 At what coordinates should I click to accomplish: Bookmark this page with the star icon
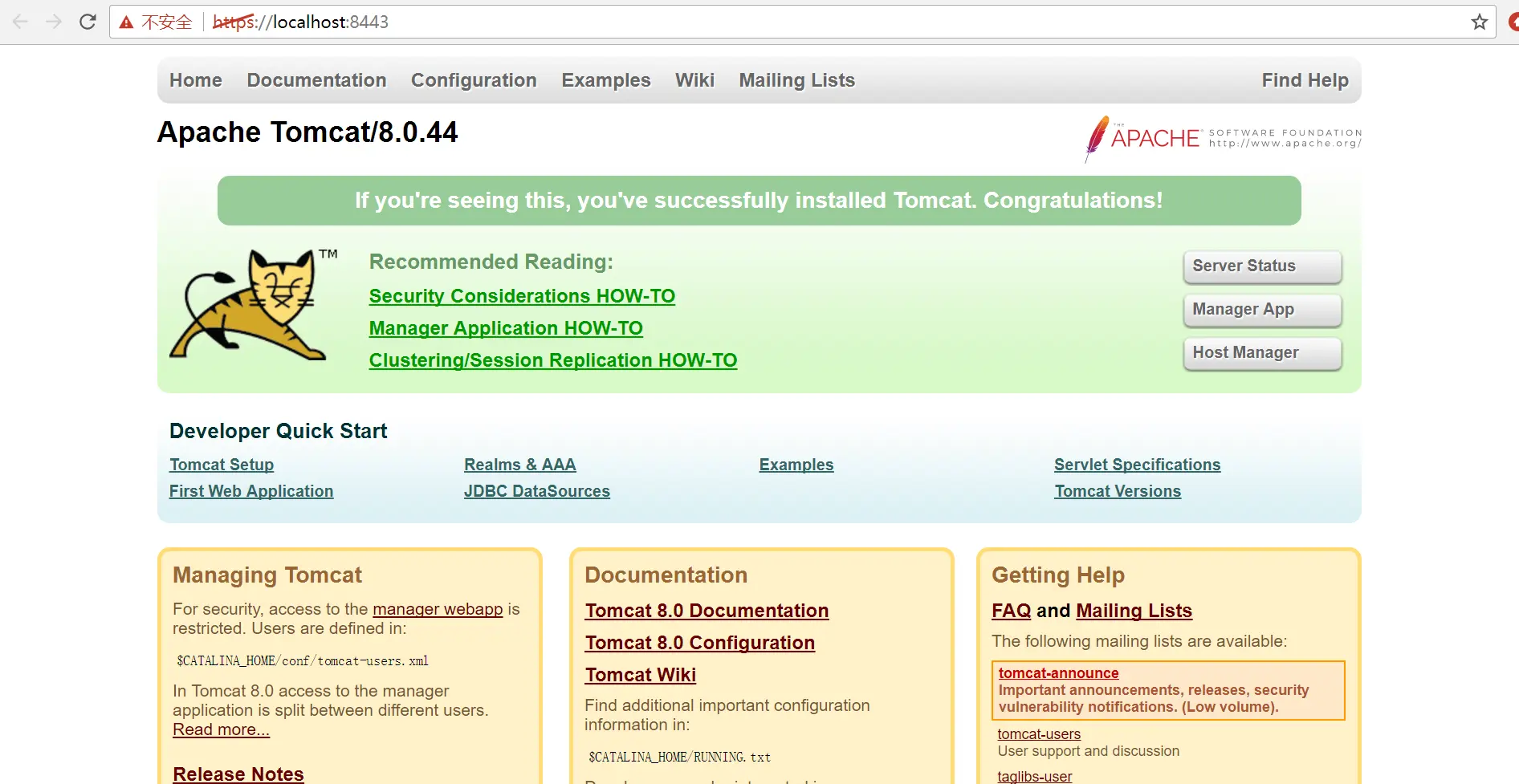pyautogui.click(x=1480, y=22)
